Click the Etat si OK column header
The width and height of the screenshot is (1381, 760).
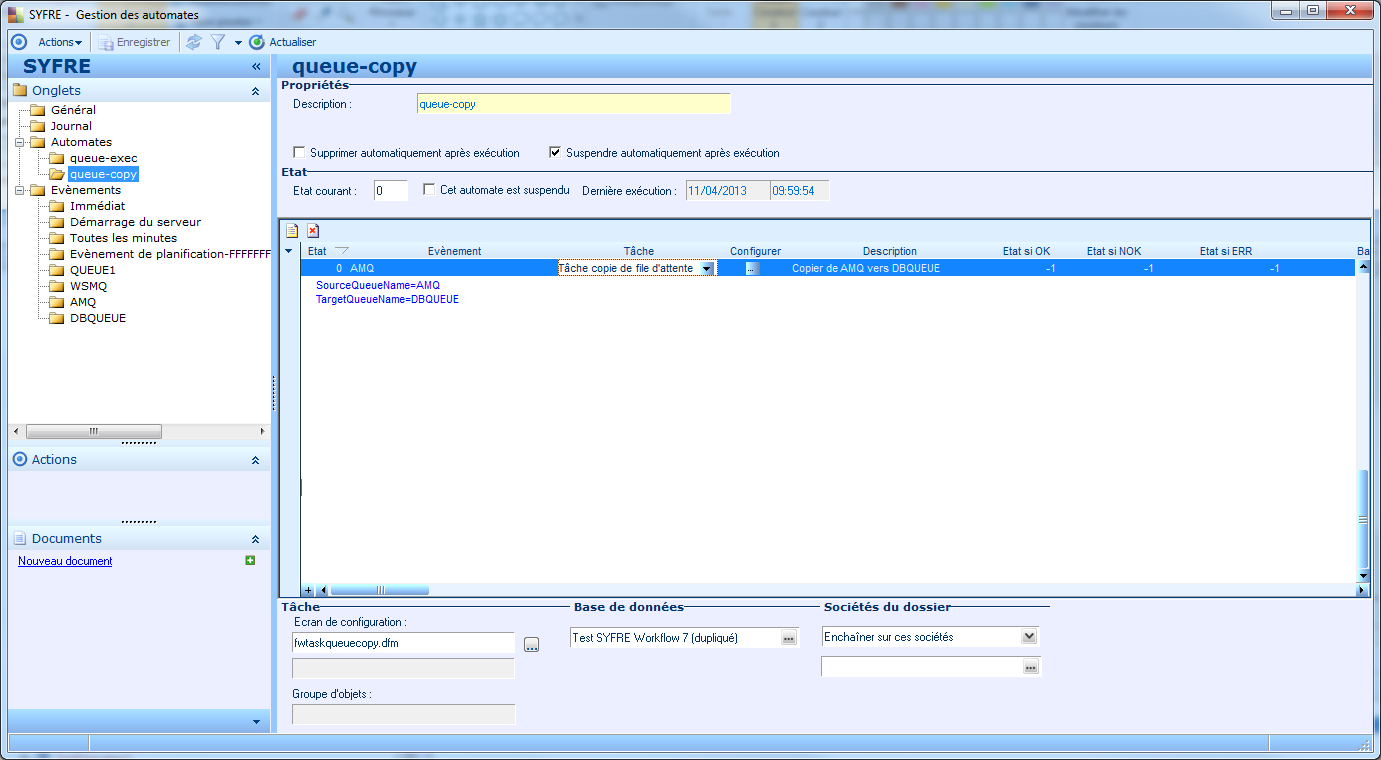pos(1026,251)
